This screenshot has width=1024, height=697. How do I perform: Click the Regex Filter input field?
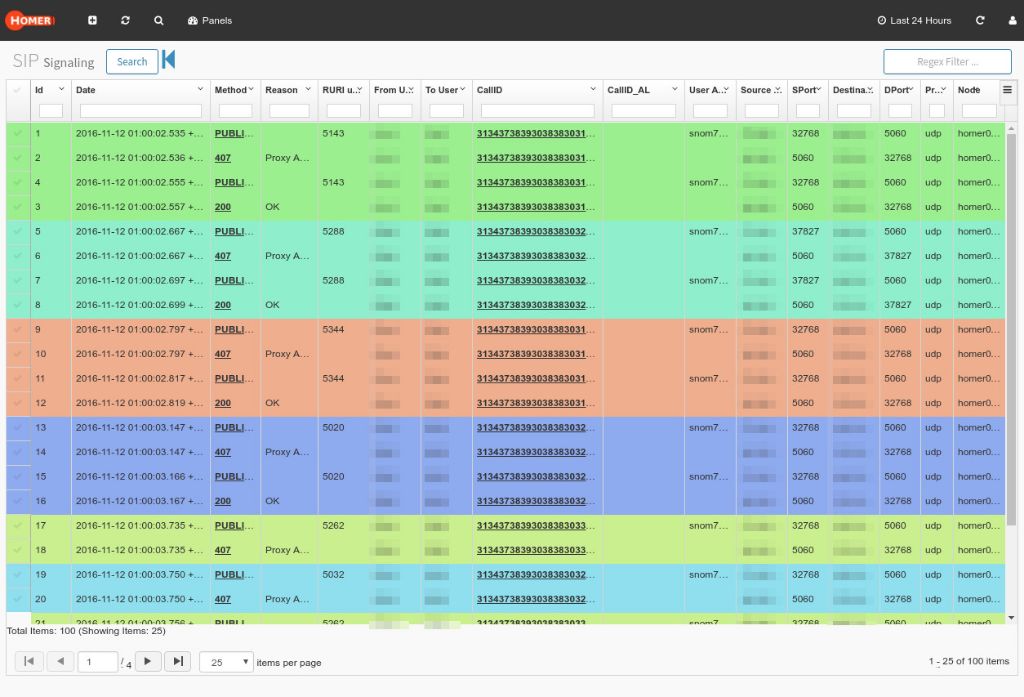click(947, 62)
